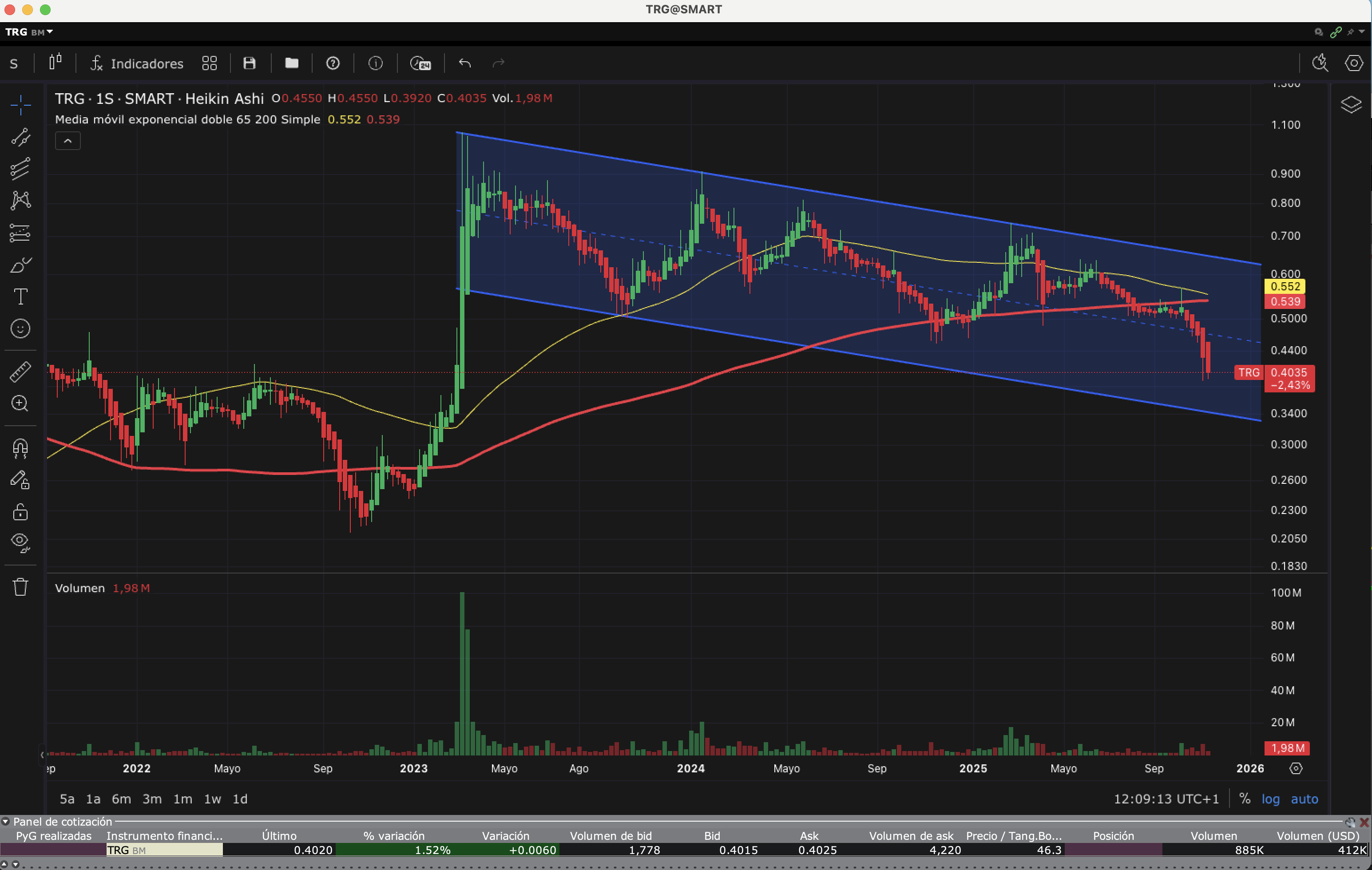Screen dimensions: 1372x870
Task: Select the 1a time range
Action: click(93, 799)
